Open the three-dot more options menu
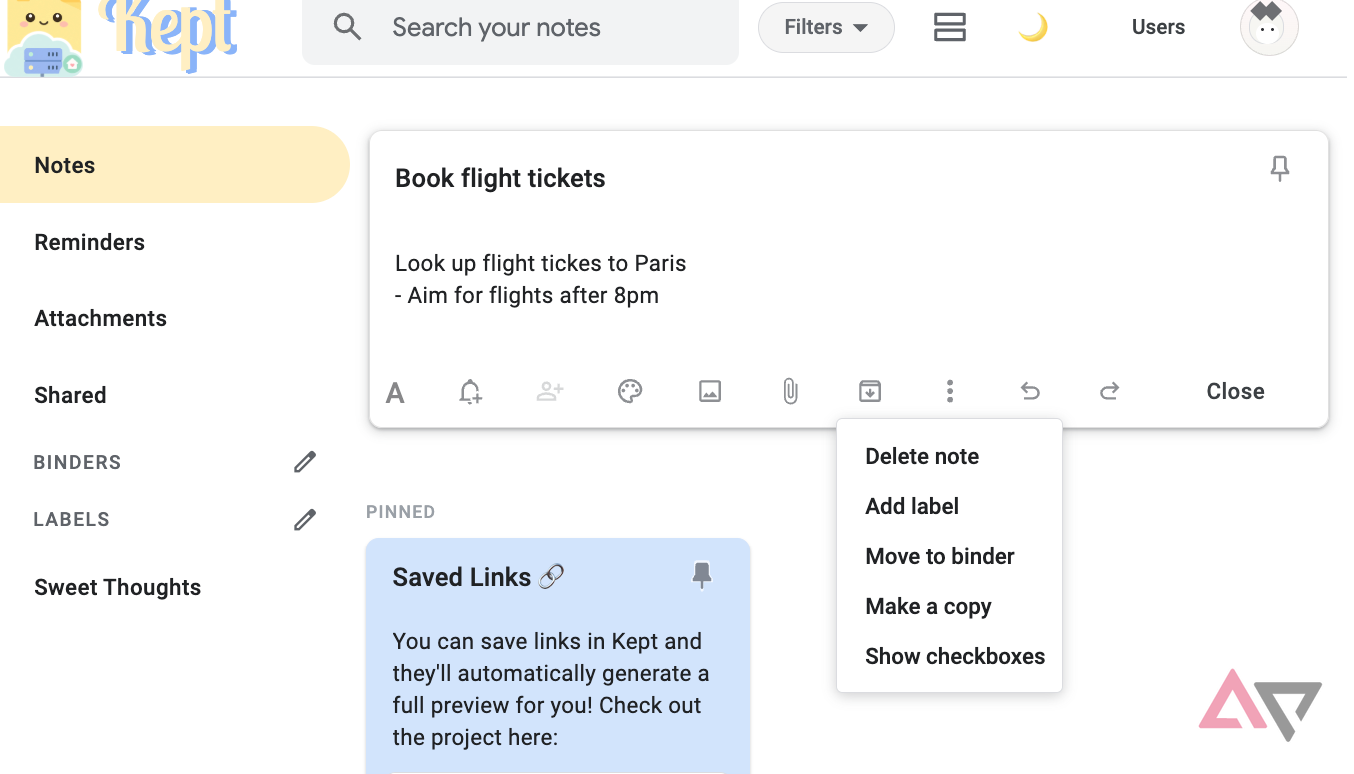Screen dimensions: 1354x774 950,391
